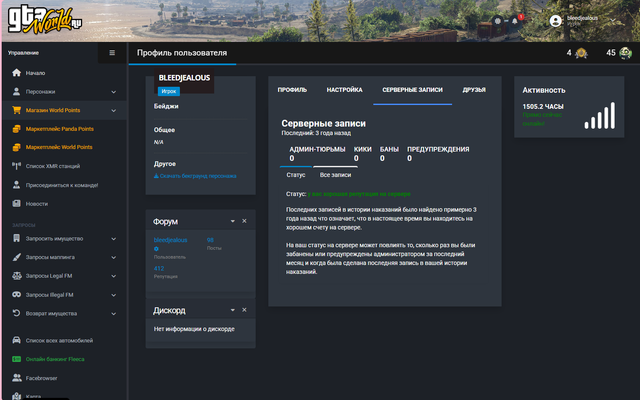Open the notifications bell icon
This screenshot has height=400, width=640.
[x=515, y=20]
